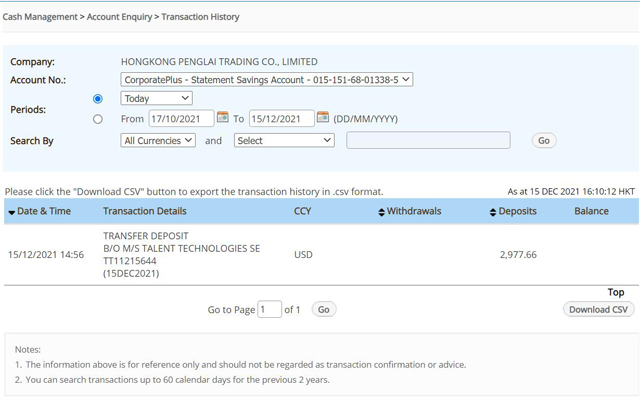Sort the Deposits column
640x401 pixels.
tap(493, 212)
